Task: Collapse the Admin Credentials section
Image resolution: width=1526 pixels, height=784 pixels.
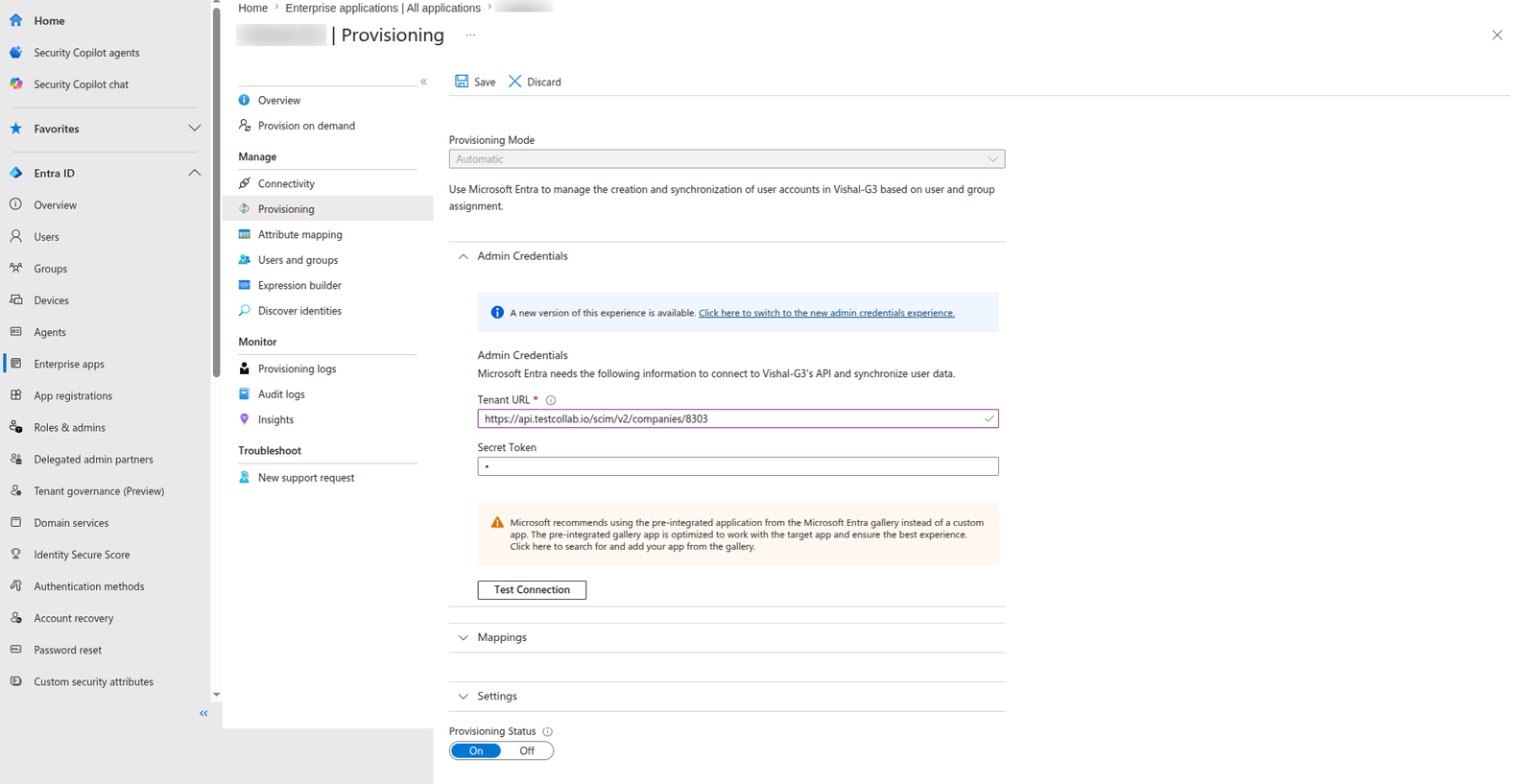Action: (464, 256)
